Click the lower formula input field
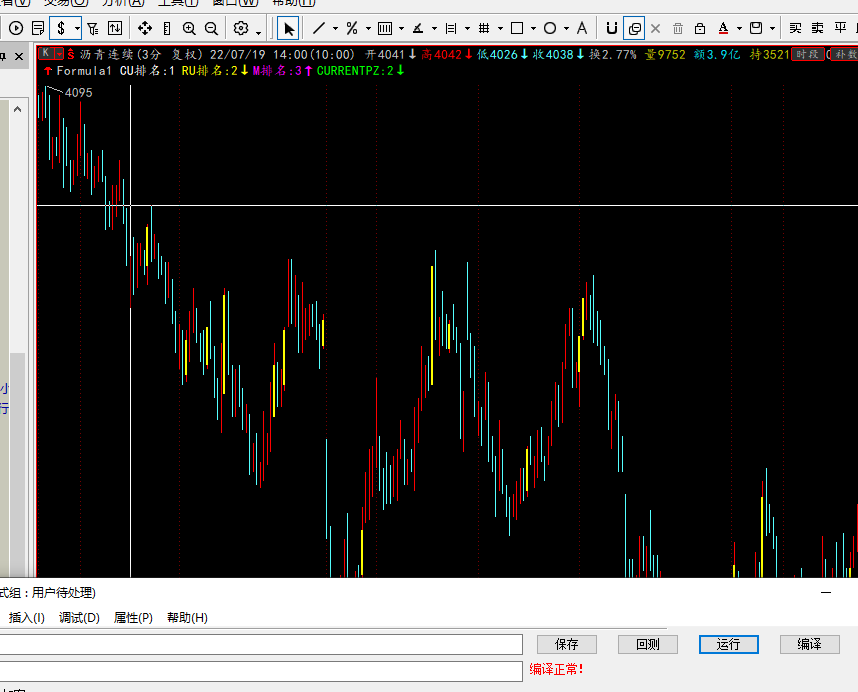This screenshot has height=692, width=858. coord(260,671)
